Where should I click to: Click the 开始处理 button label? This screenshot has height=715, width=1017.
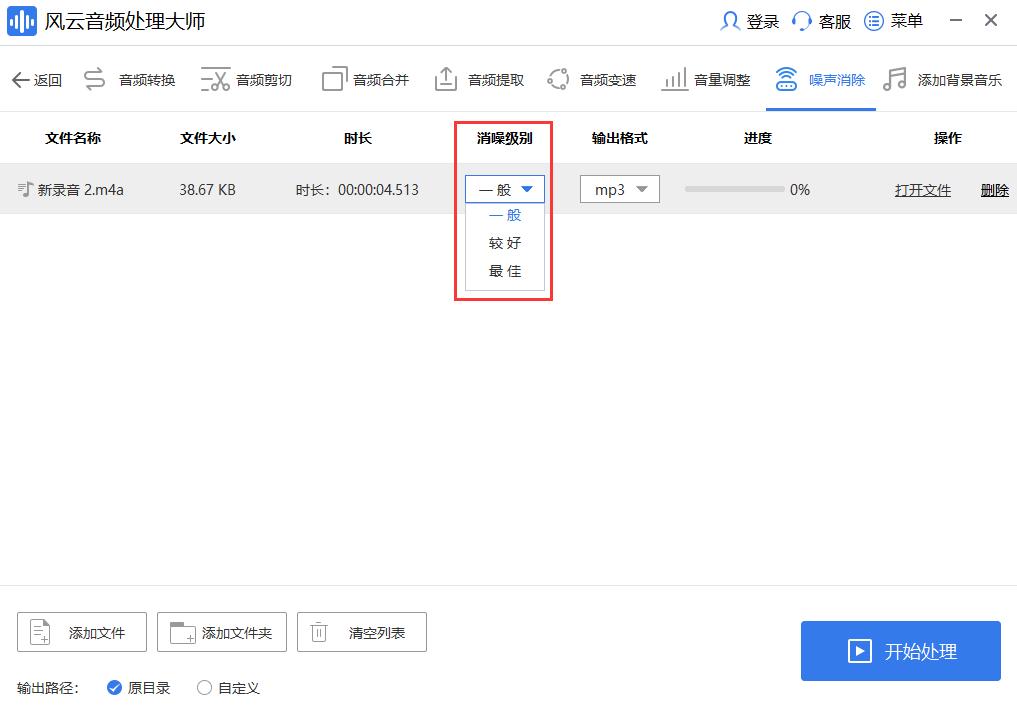[921, 651]
